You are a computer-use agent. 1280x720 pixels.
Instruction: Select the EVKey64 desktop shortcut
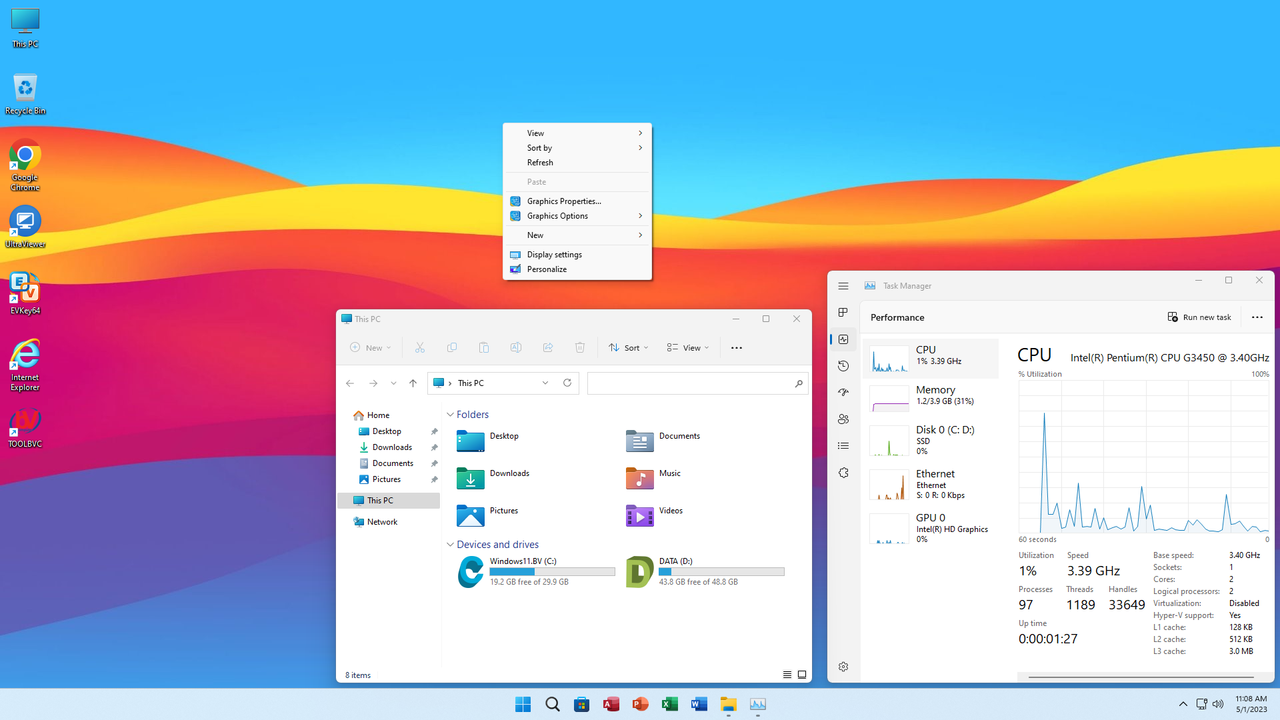click(x=25, y=294)
